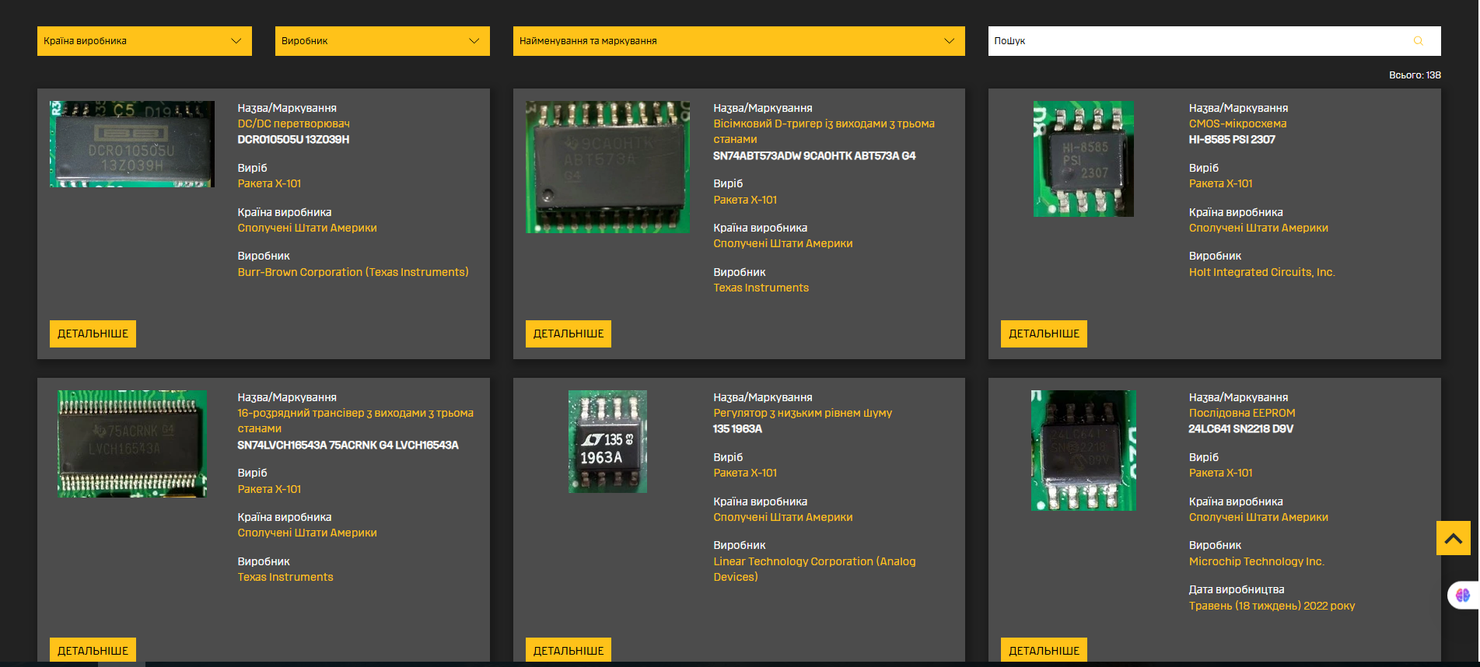Follow the Holt Integrated Circuits, Inc. link

pos(1262,272)
